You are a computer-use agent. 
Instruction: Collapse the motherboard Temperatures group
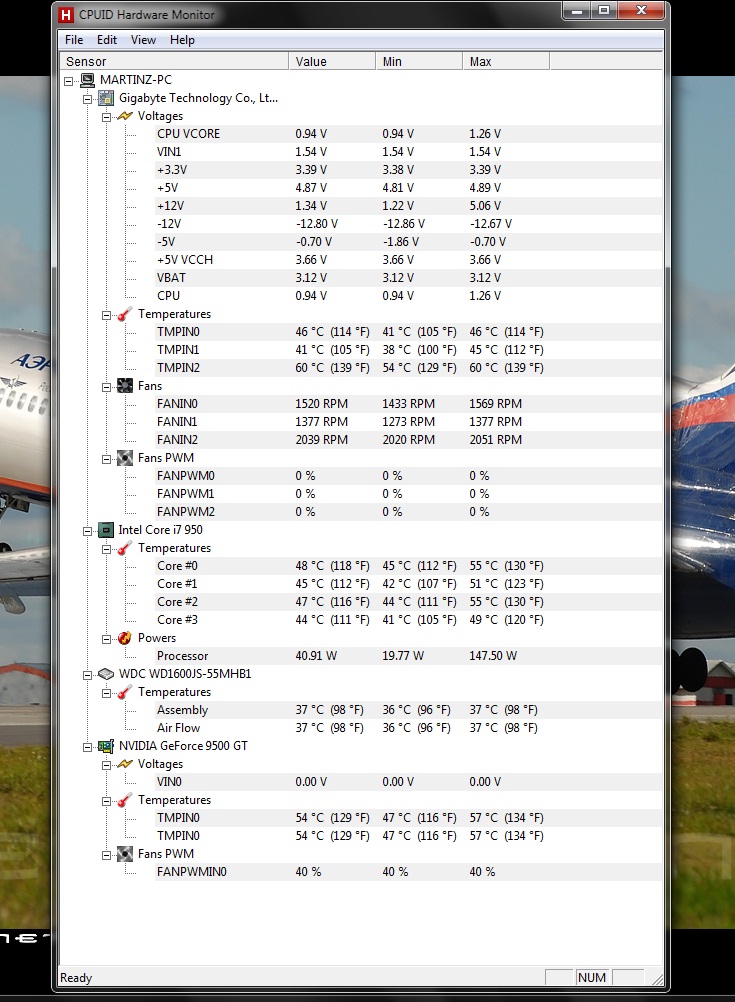(107, 315)
